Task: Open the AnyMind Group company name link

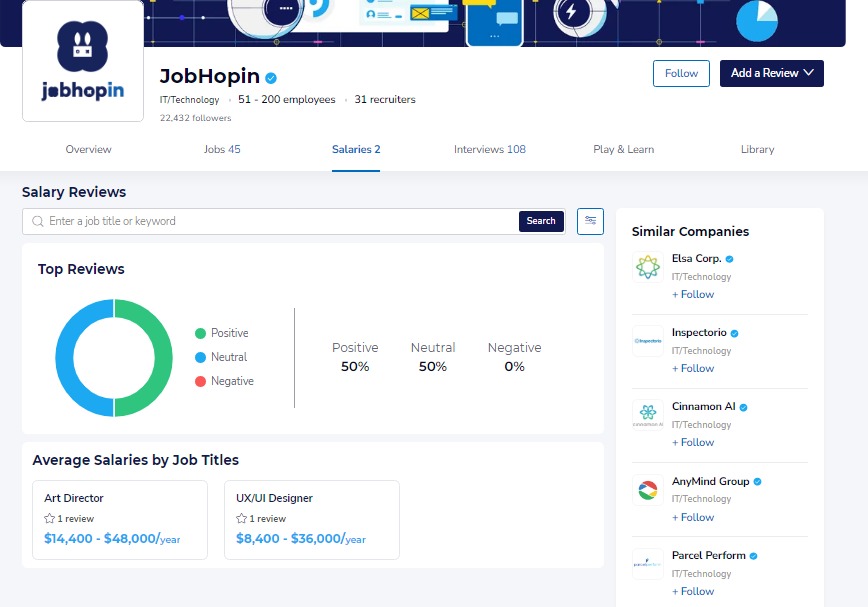Action: (711, 481)
